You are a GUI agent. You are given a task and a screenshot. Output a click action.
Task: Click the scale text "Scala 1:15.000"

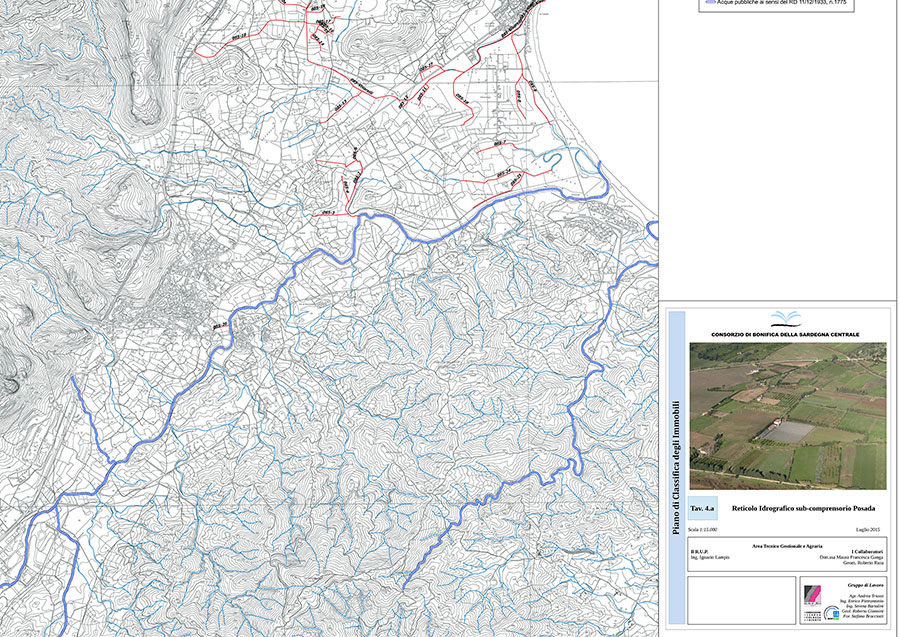click(702, 530)
